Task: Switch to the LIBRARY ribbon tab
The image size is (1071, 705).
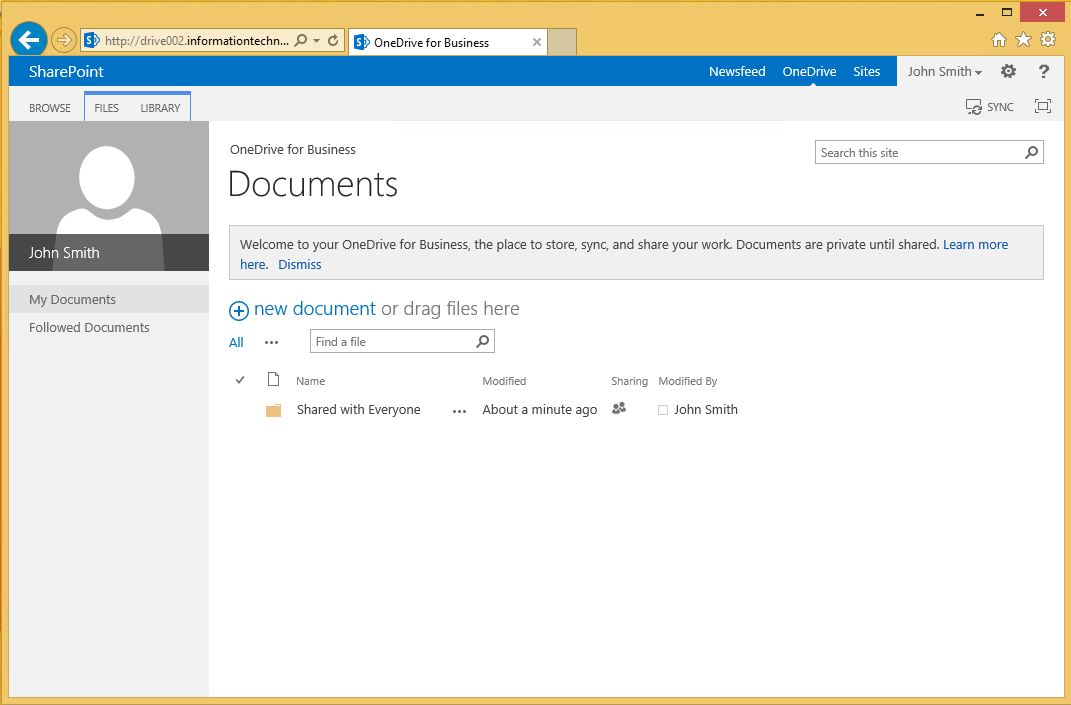Action: pos(160,108)
